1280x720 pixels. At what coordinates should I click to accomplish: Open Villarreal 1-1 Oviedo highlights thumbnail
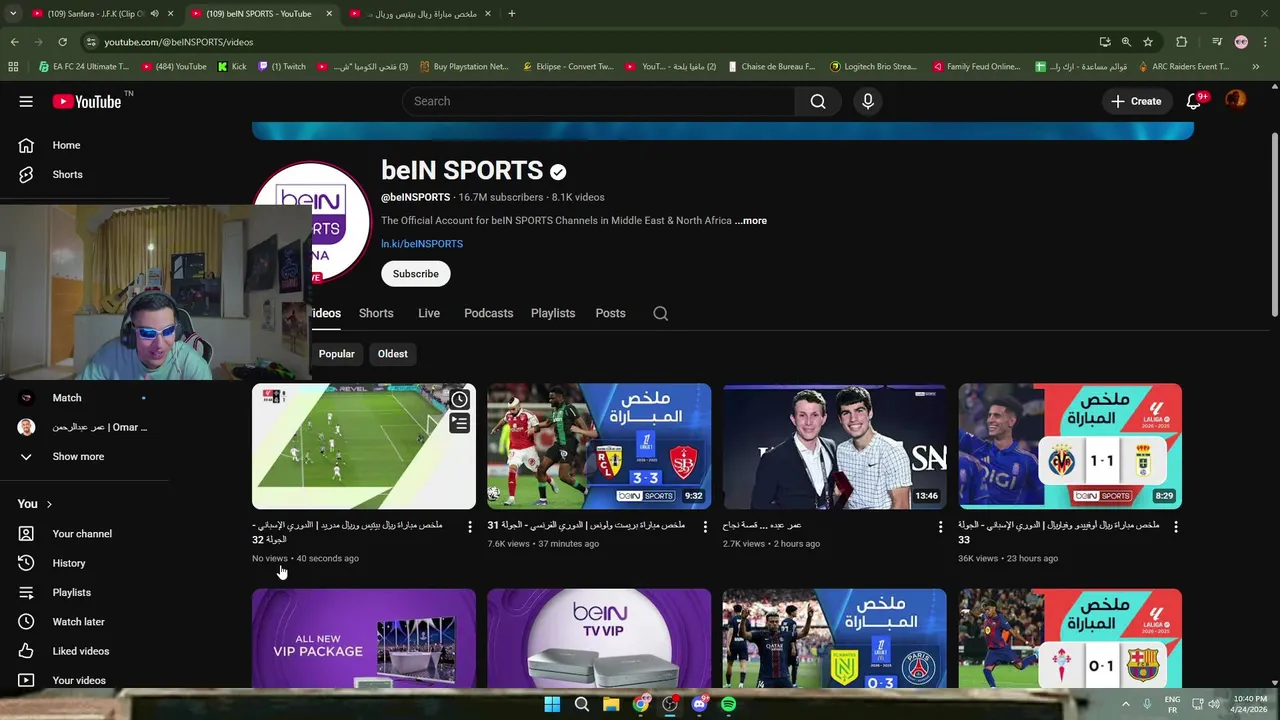(1070, 446)
